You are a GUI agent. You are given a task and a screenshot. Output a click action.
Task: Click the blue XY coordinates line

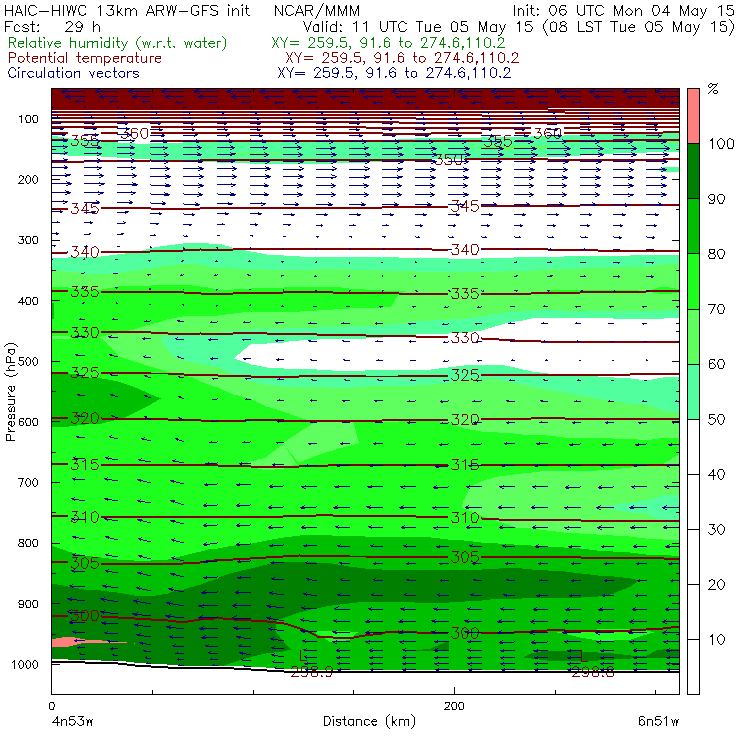(x=394, y=73)
